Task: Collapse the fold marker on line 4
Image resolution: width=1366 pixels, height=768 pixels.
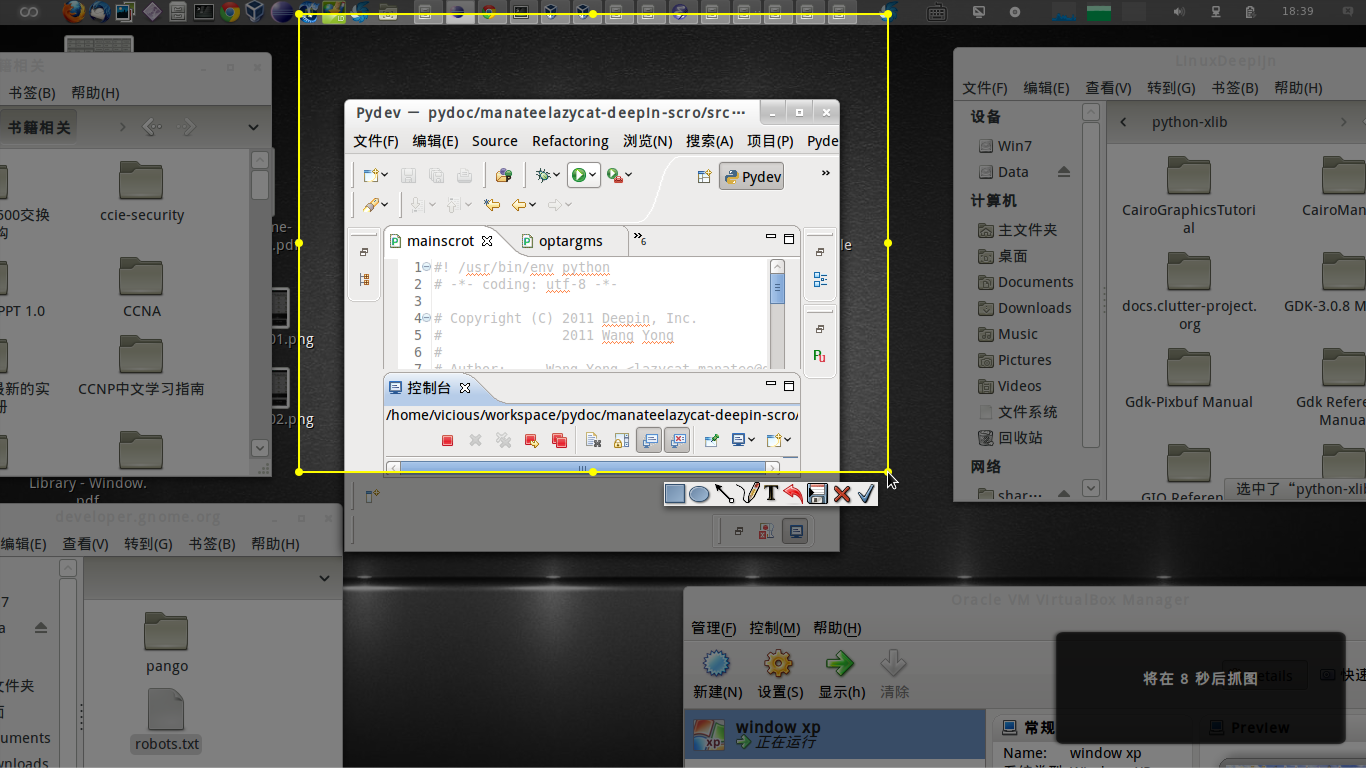Action: [x=426, y=318]
